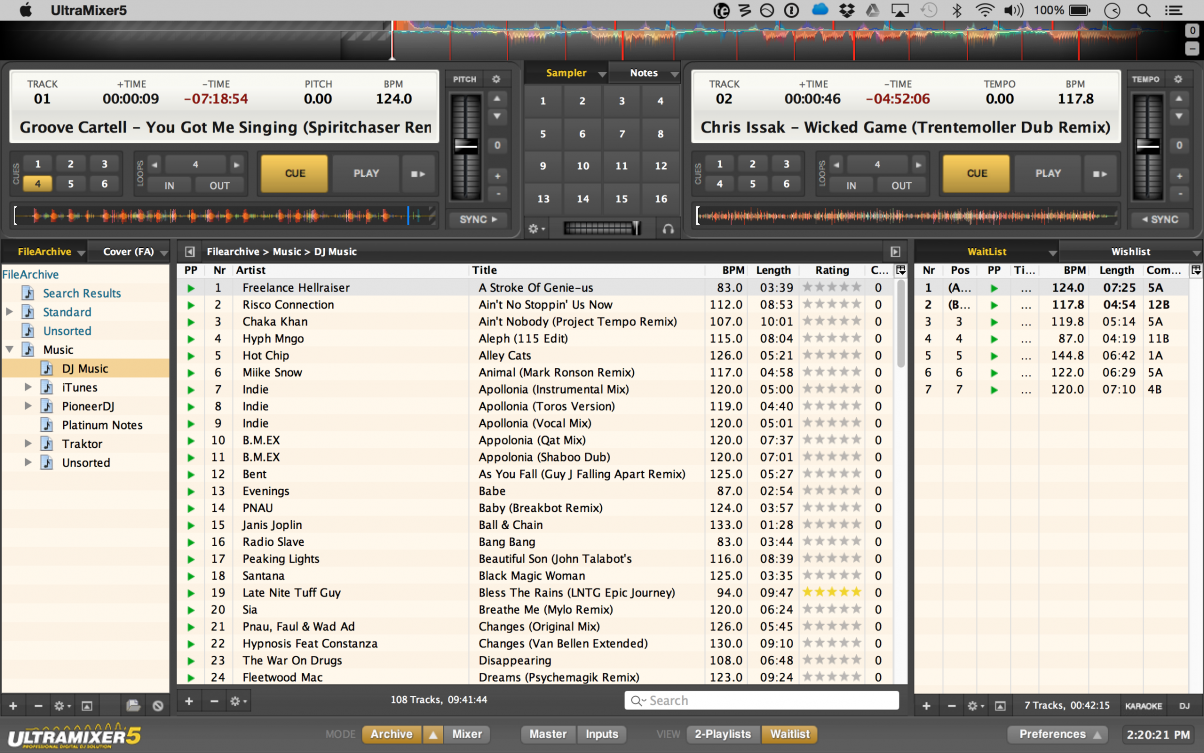Screen dimensions: 1204x753
Task: Click the Master button
Action: point(548,734)
